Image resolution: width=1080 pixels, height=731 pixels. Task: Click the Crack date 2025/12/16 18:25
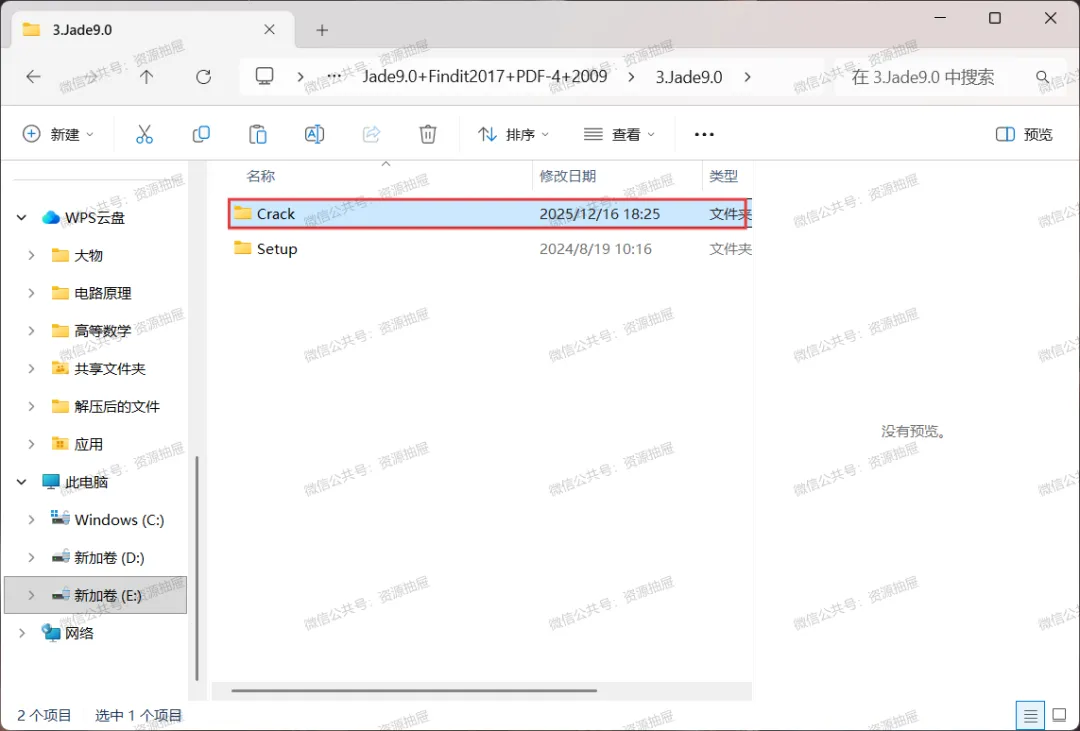[x=599, y=214]
